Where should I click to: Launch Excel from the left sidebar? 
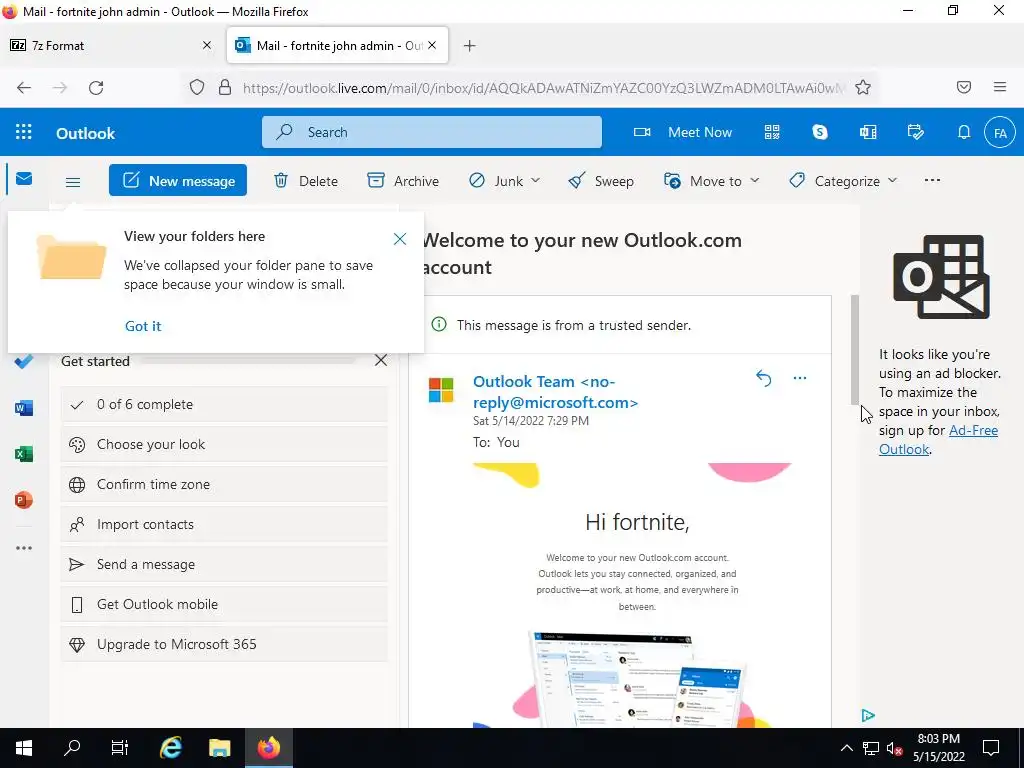24,454
